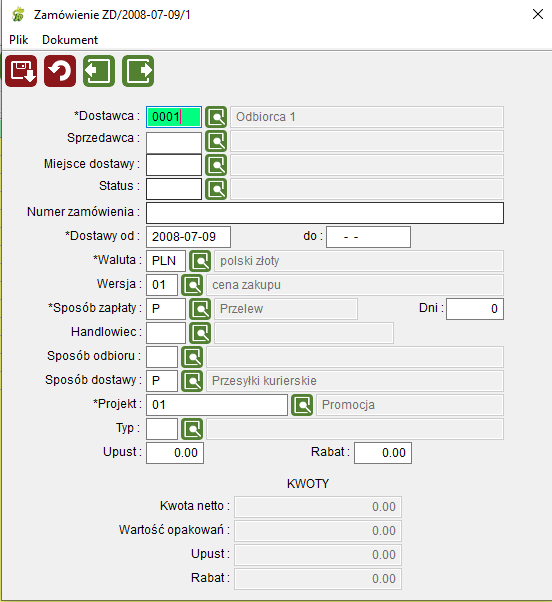
Task: Open lookup for Waluta currency field
Action: [200, 261]
